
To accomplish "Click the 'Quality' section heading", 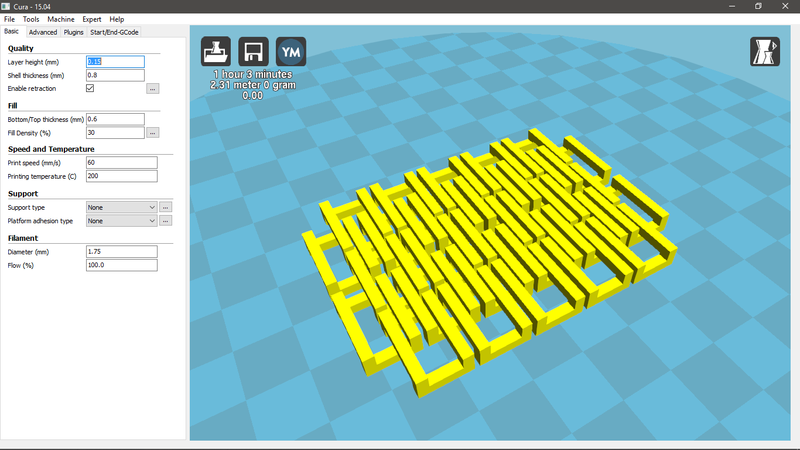I will [x=20, y=48].
